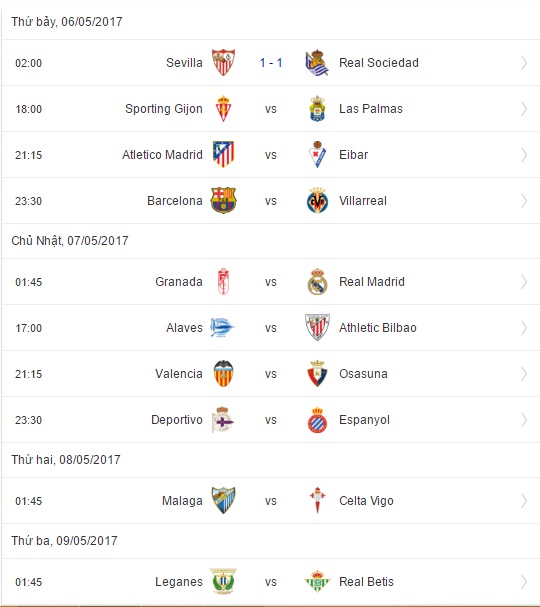Click the Villarreal yellow crest
Viewport: 540px width, 607px height.
[x=317, y=201]
